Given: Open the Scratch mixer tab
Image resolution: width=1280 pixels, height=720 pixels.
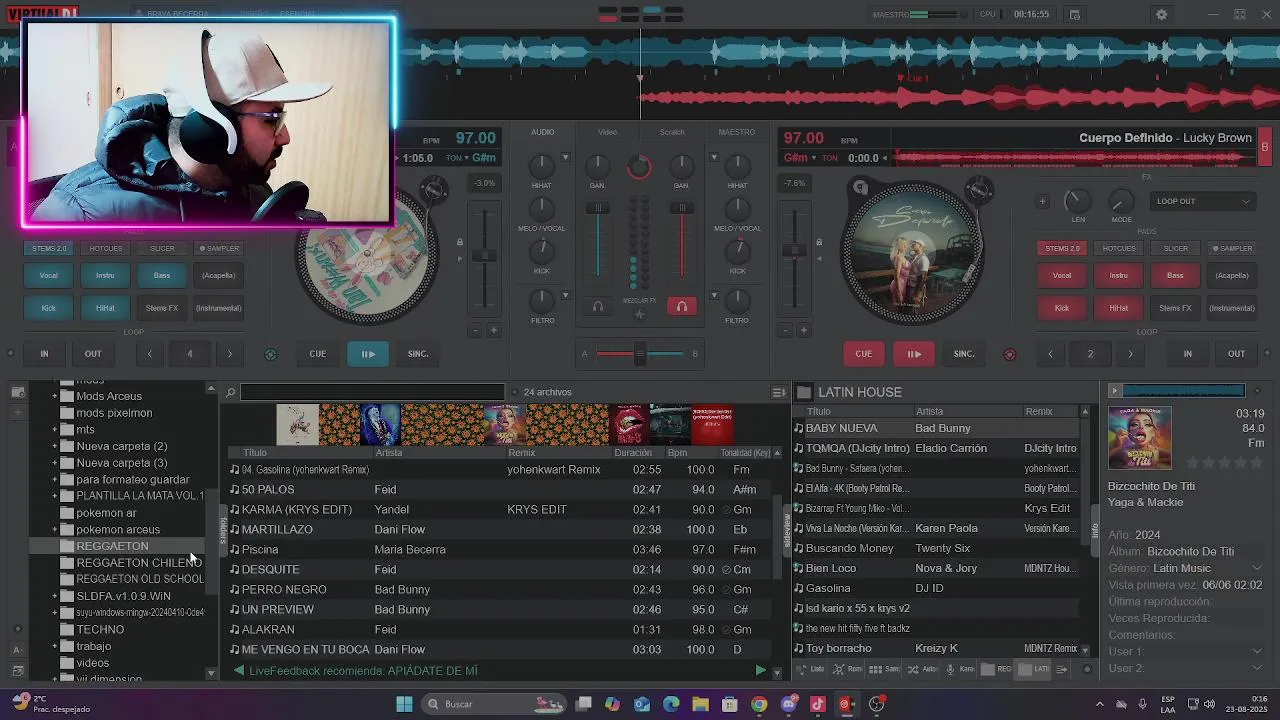Looking at the screenshot, I should 672,132.
